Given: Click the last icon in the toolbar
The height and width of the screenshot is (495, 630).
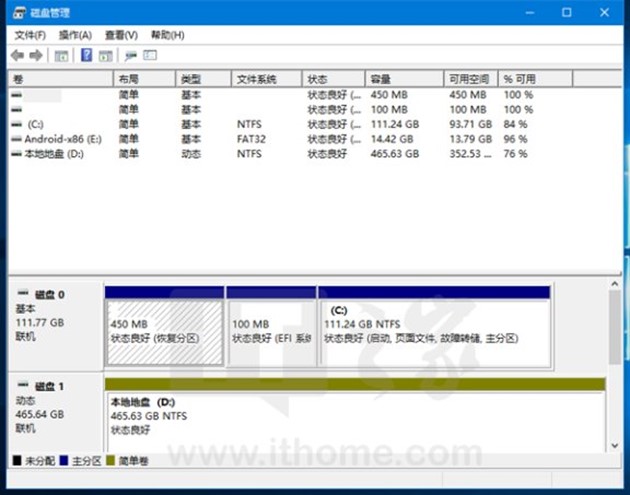Looking at the screenshot, I should pyautogui.click(x=150, y=56).
